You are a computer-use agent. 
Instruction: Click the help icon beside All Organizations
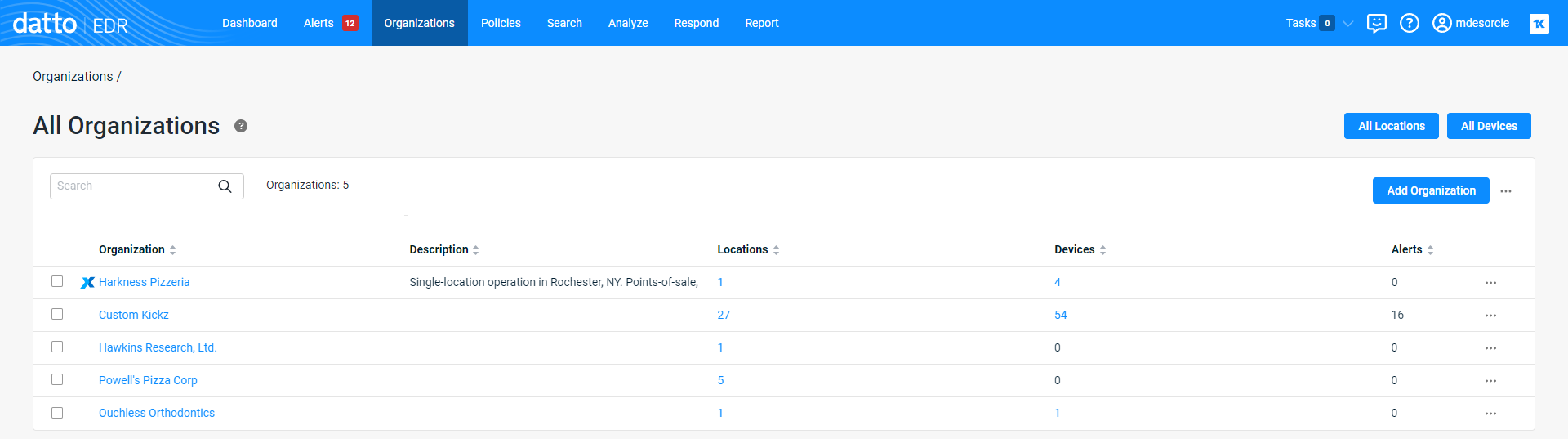pyautogui.click(x=241, y=126)
